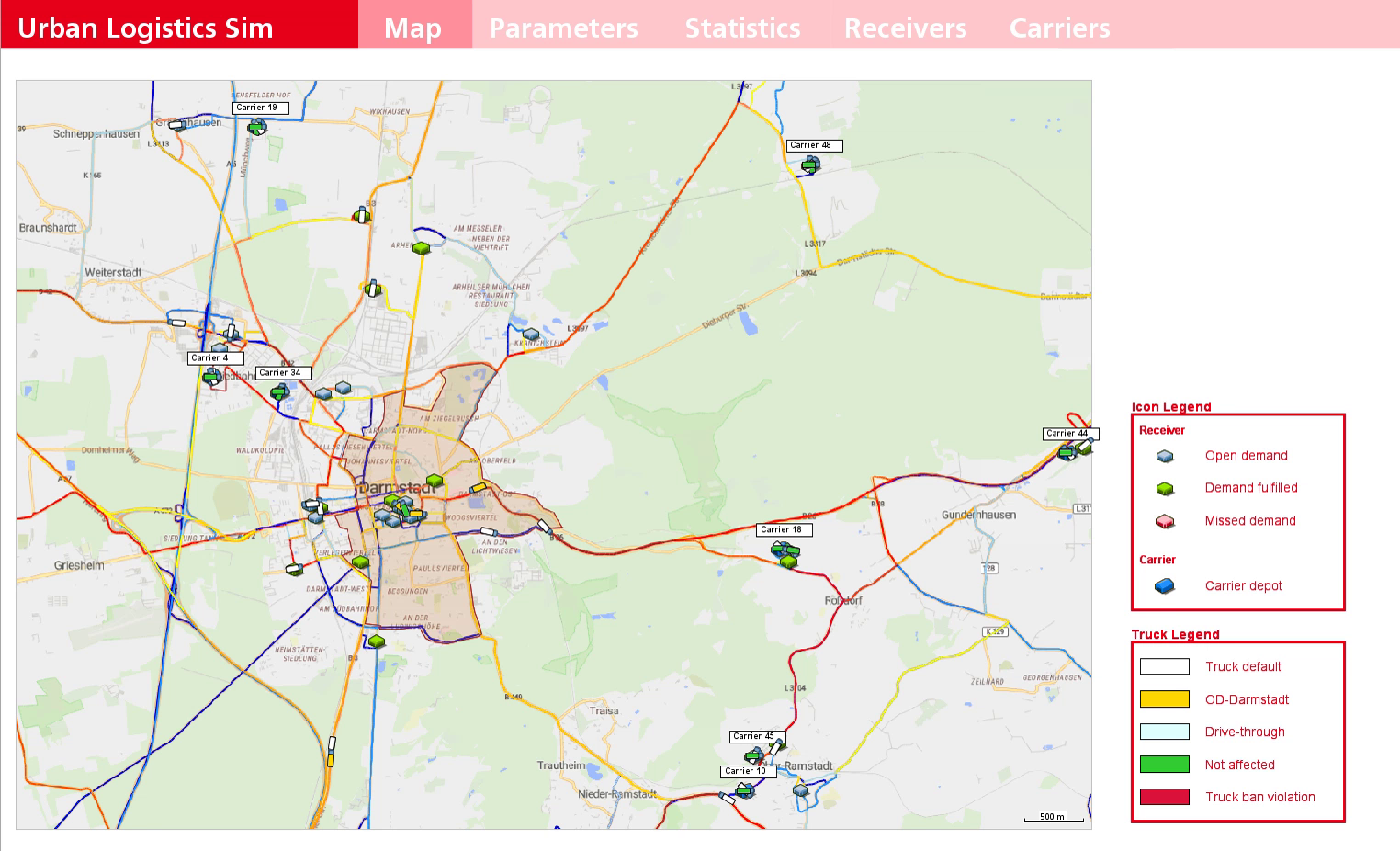Select fulfilled receiver near Verlegerviertel

[360, 562]
